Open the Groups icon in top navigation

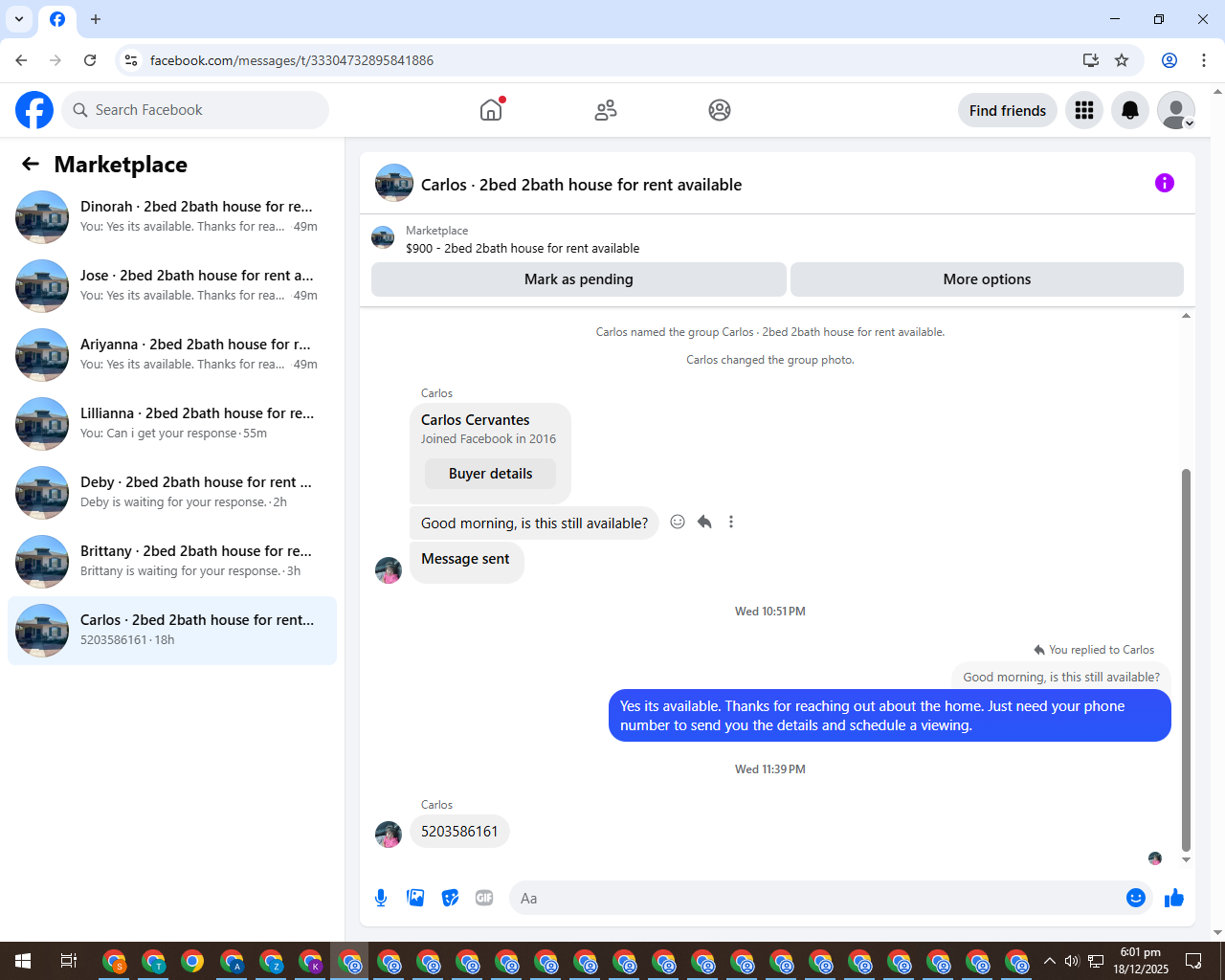pos(720,110)
